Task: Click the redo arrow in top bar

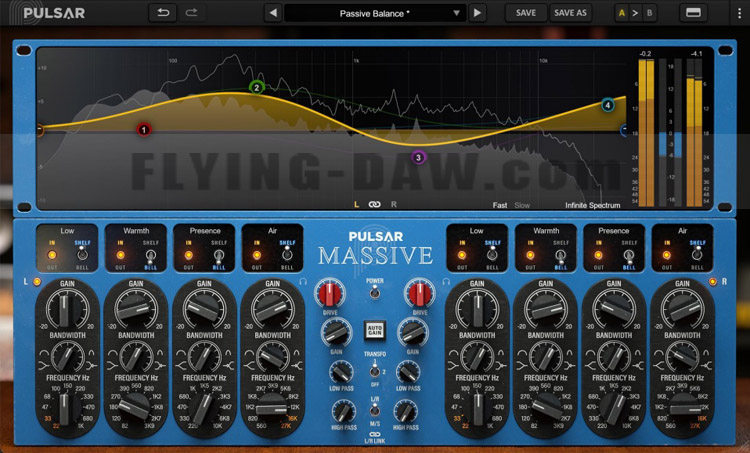Action: (x=191, y=13)
